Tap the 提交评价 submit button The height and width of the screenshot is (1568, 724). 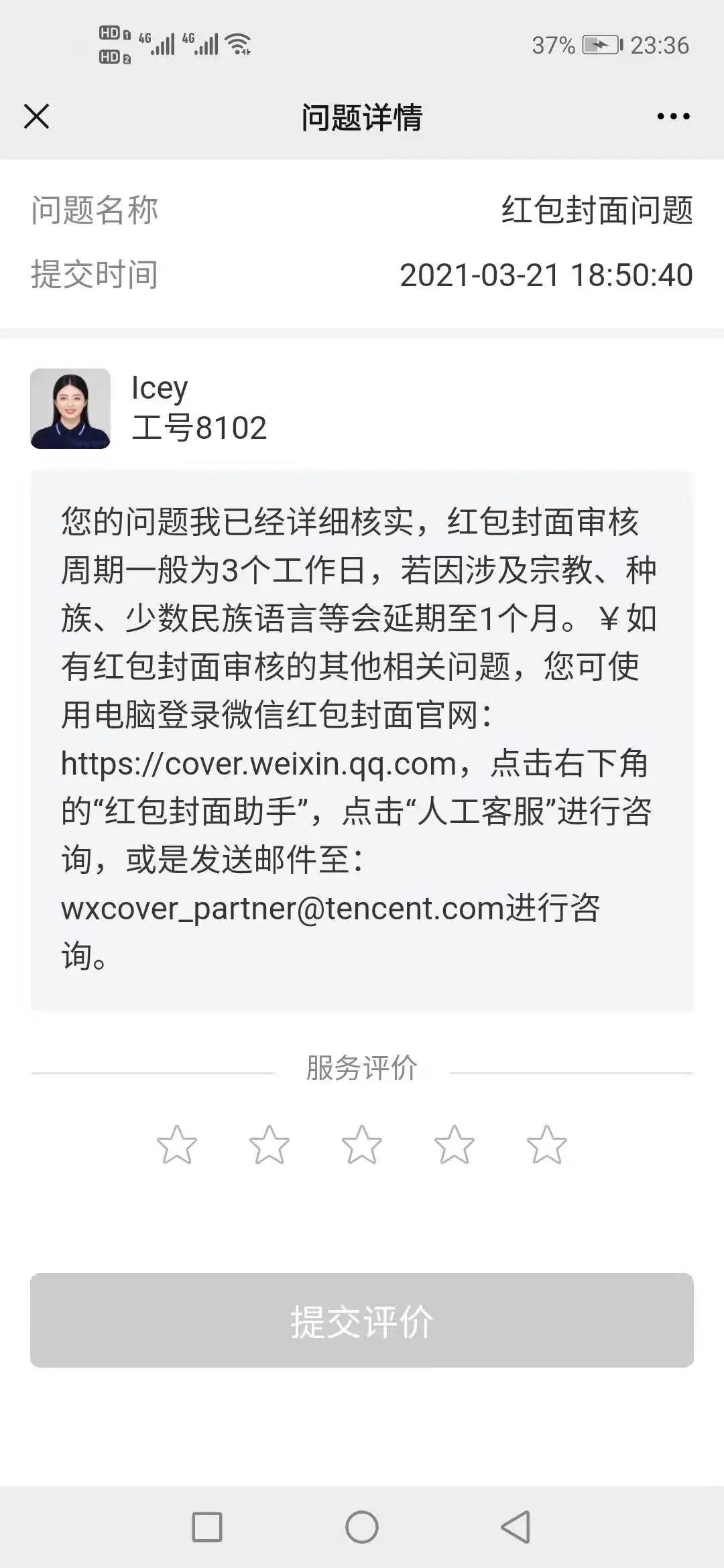tap(362, 1320)
